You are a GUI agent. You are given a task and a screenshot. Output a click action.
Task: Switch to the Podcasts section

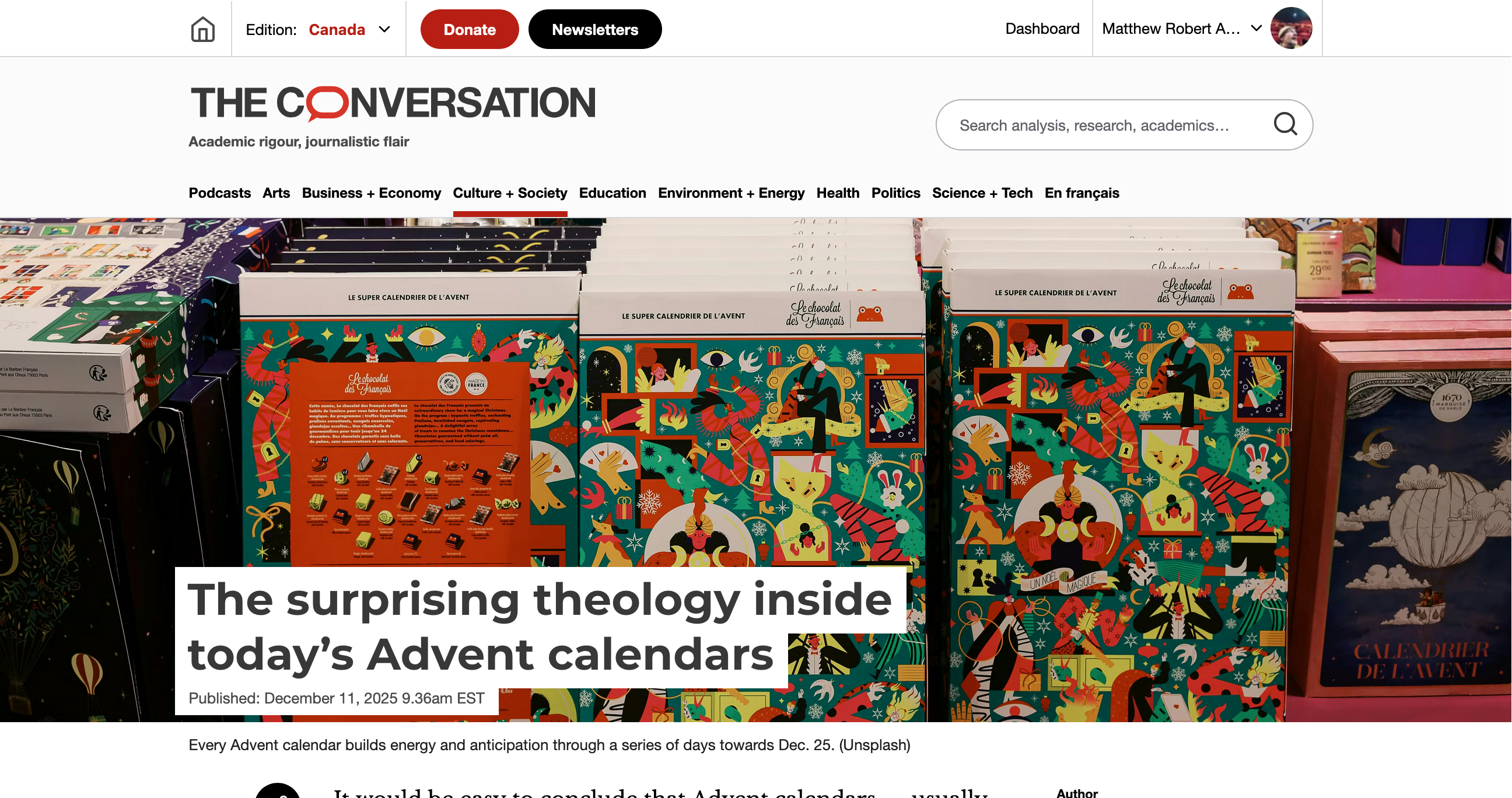219,193
